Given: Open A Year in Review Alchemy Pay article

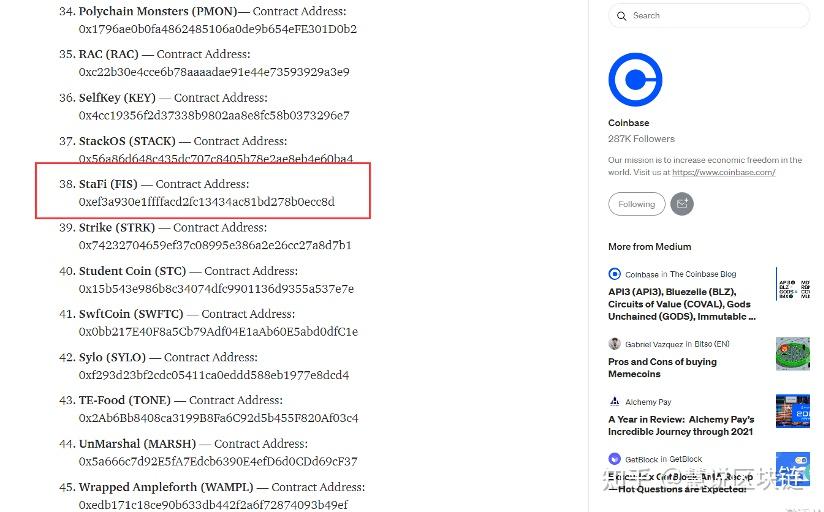Looking at the screenshot, I should point(681,425).
